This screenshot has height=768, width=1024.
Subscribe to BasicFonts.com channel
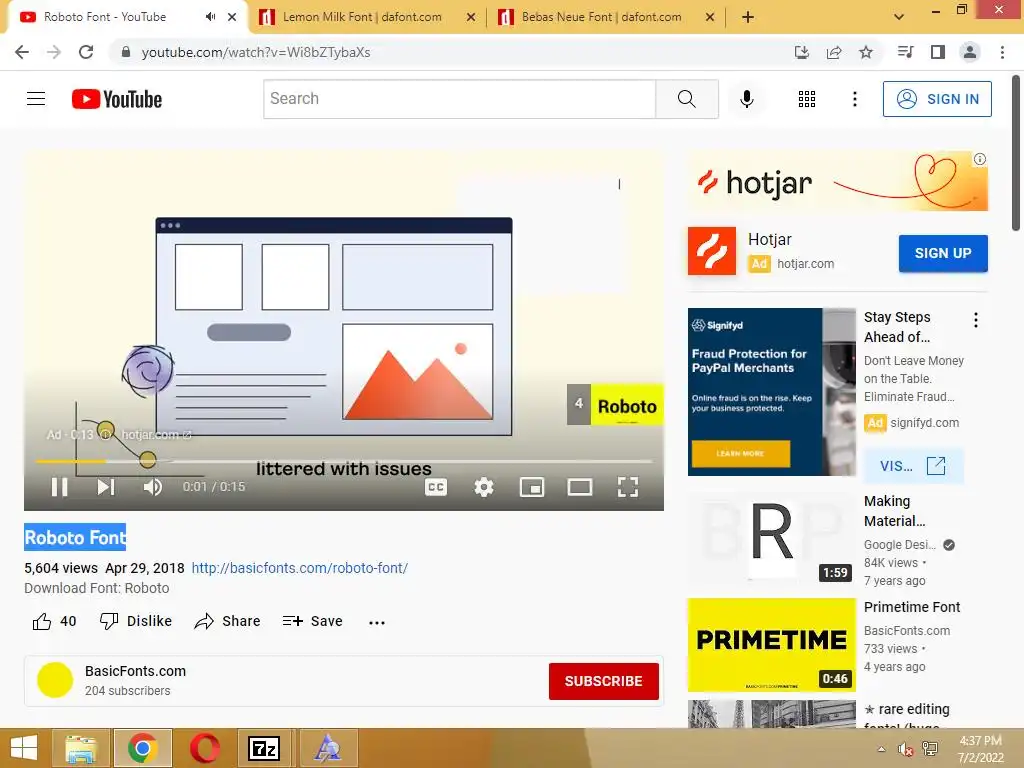tap(603, 681)
